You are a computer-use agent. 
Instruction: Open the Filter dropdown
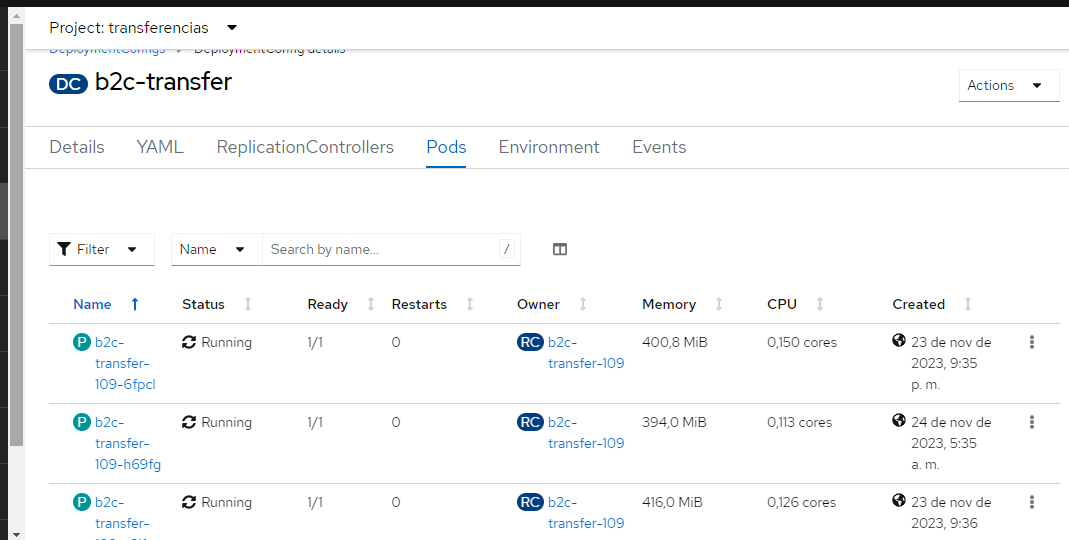(102, 250)
